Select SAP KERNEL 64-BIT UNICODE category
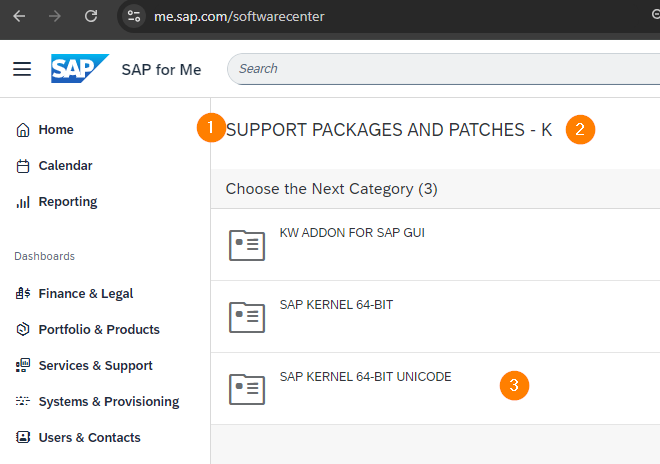This screenshot has width=660, height=464. (435, 389)
